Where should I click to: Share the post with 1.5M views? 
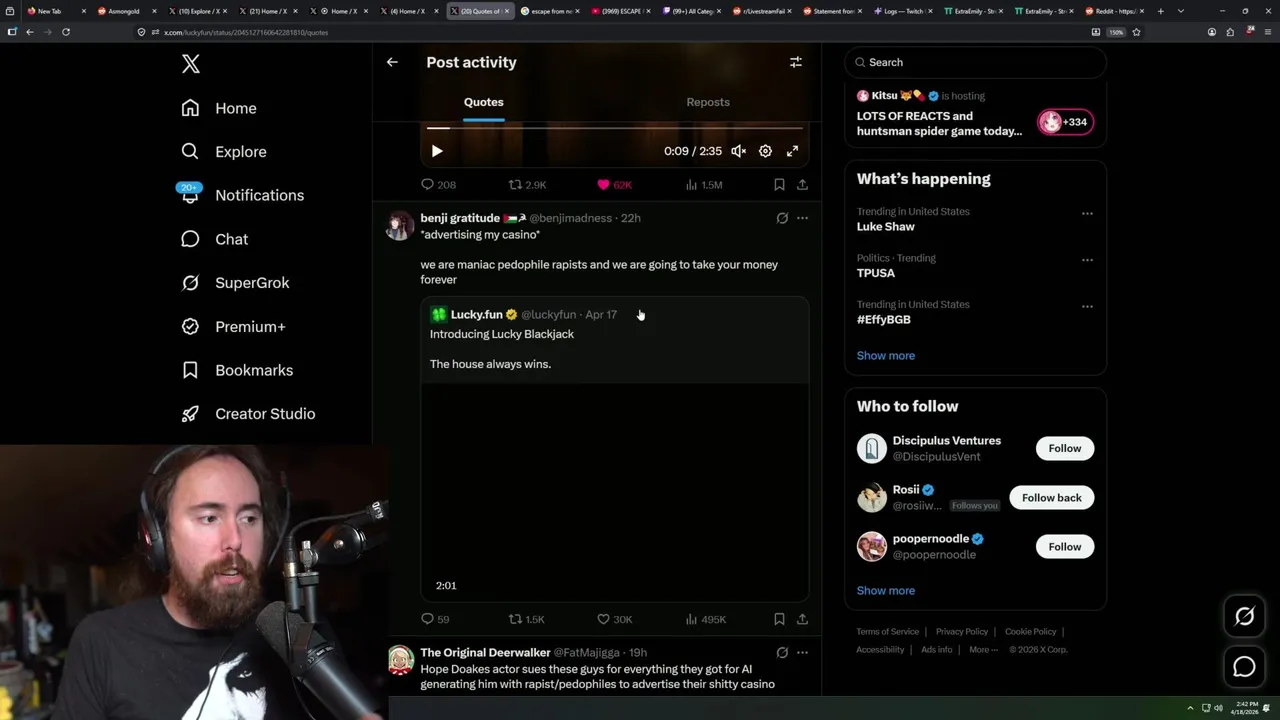point(802,185)
